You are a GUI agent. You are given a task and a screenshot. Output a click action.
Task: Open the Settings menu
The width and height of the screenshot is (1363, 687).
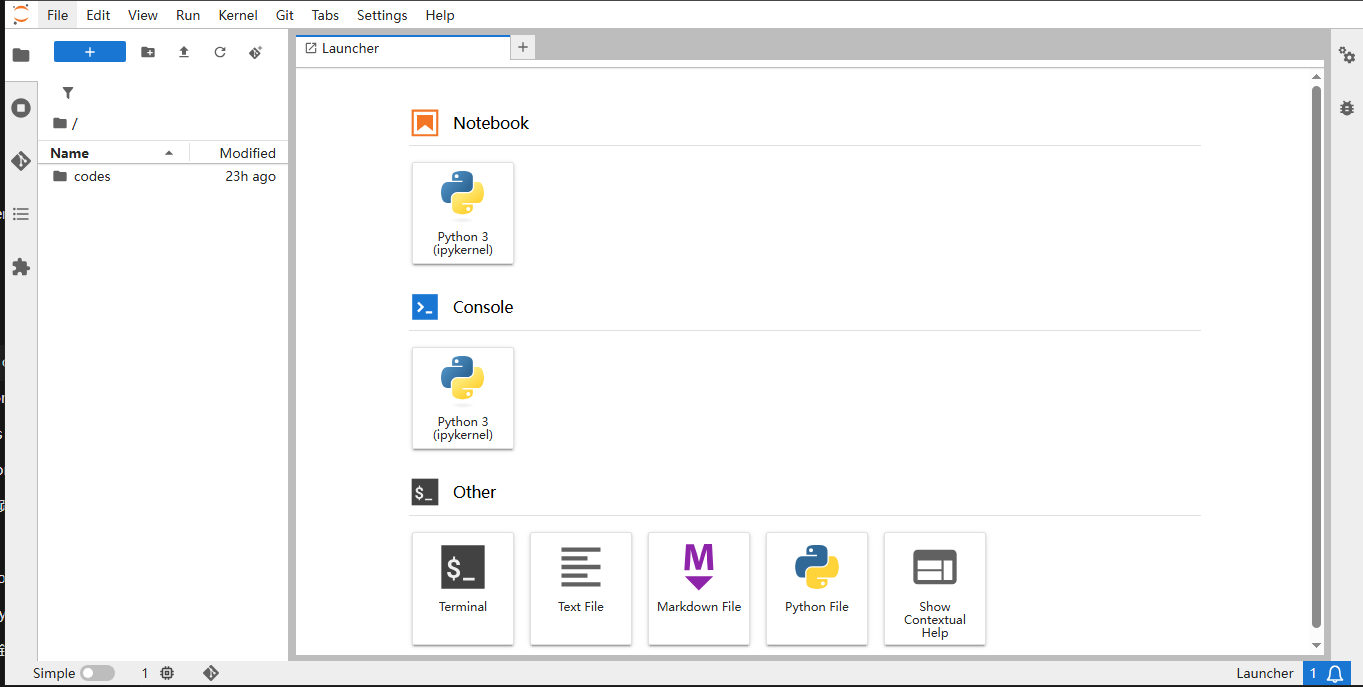click(x=382, y=15)
